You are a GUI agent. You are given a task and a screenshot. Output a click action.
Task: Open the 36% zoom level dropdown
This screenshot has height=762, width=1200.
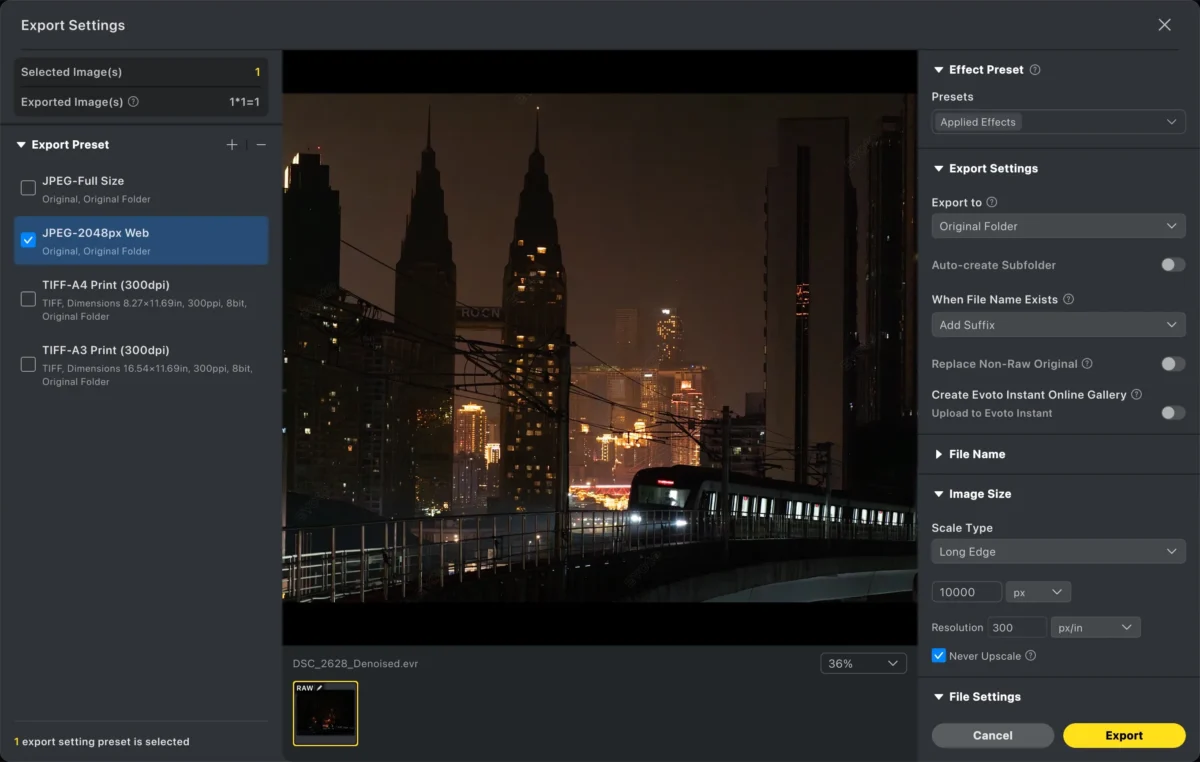(x=863, y=664)
